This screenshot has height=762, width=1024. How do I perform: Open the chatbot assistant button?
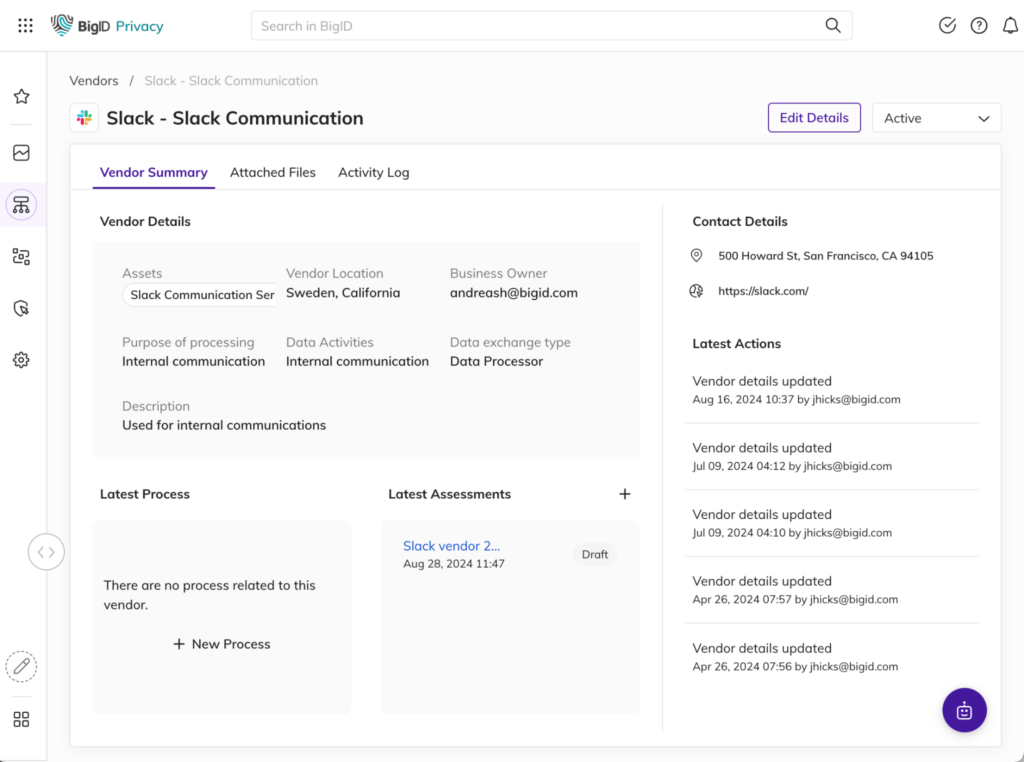click(964, 711)
